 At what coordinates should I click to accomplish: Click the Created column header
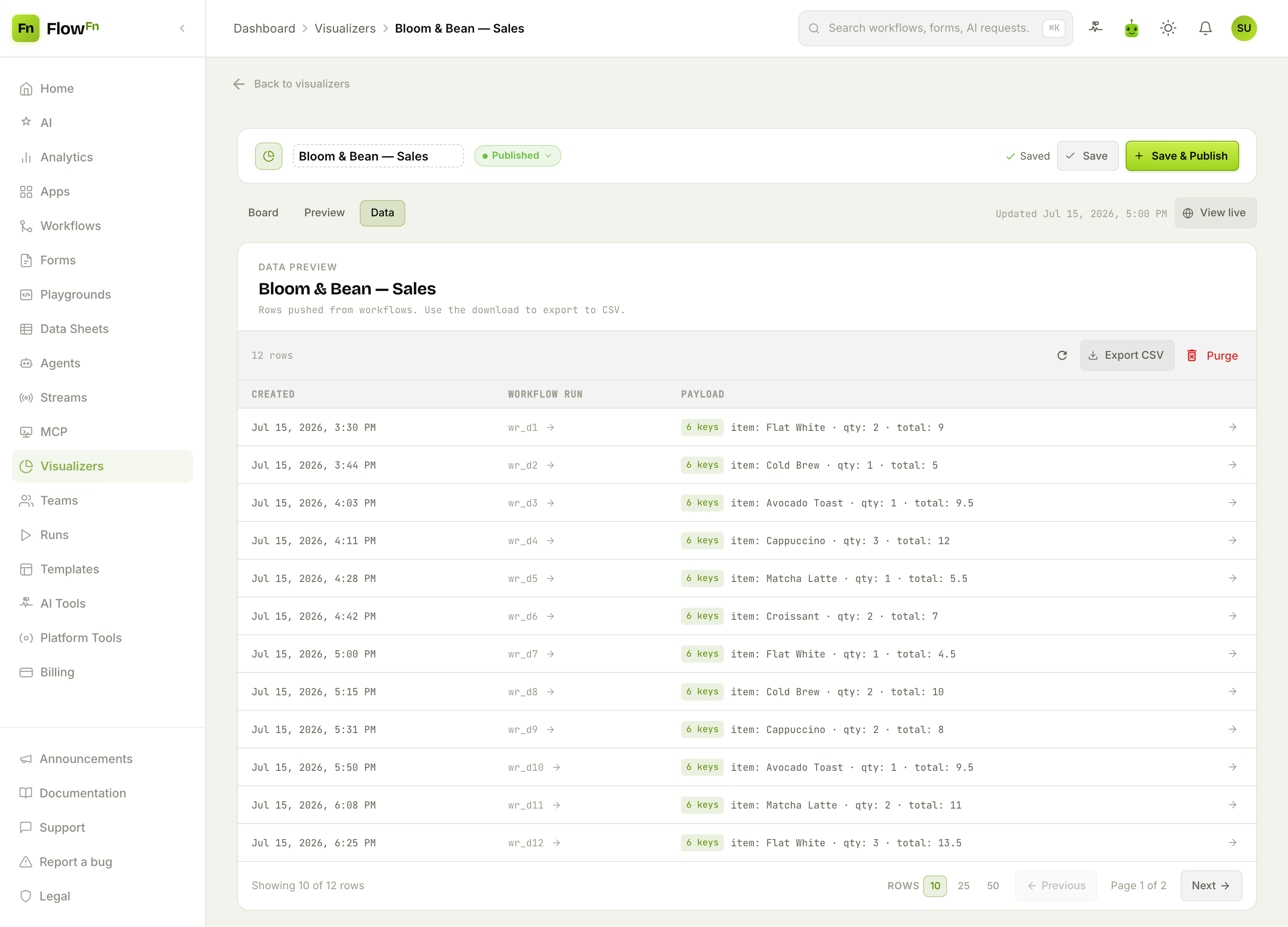(x=273, y=394)
